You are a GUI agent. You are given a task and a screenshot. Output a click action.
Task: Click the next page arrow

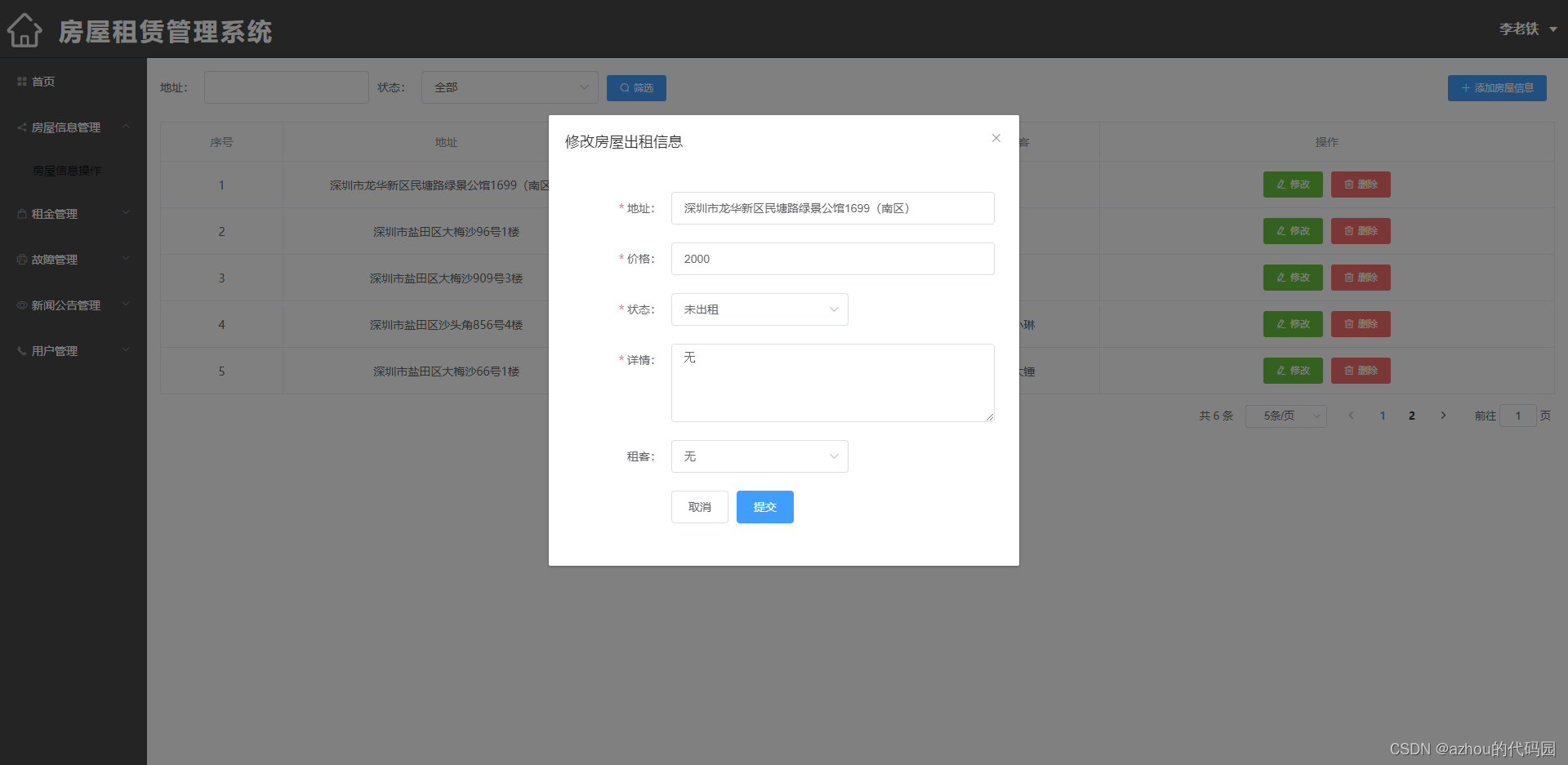1443,416
